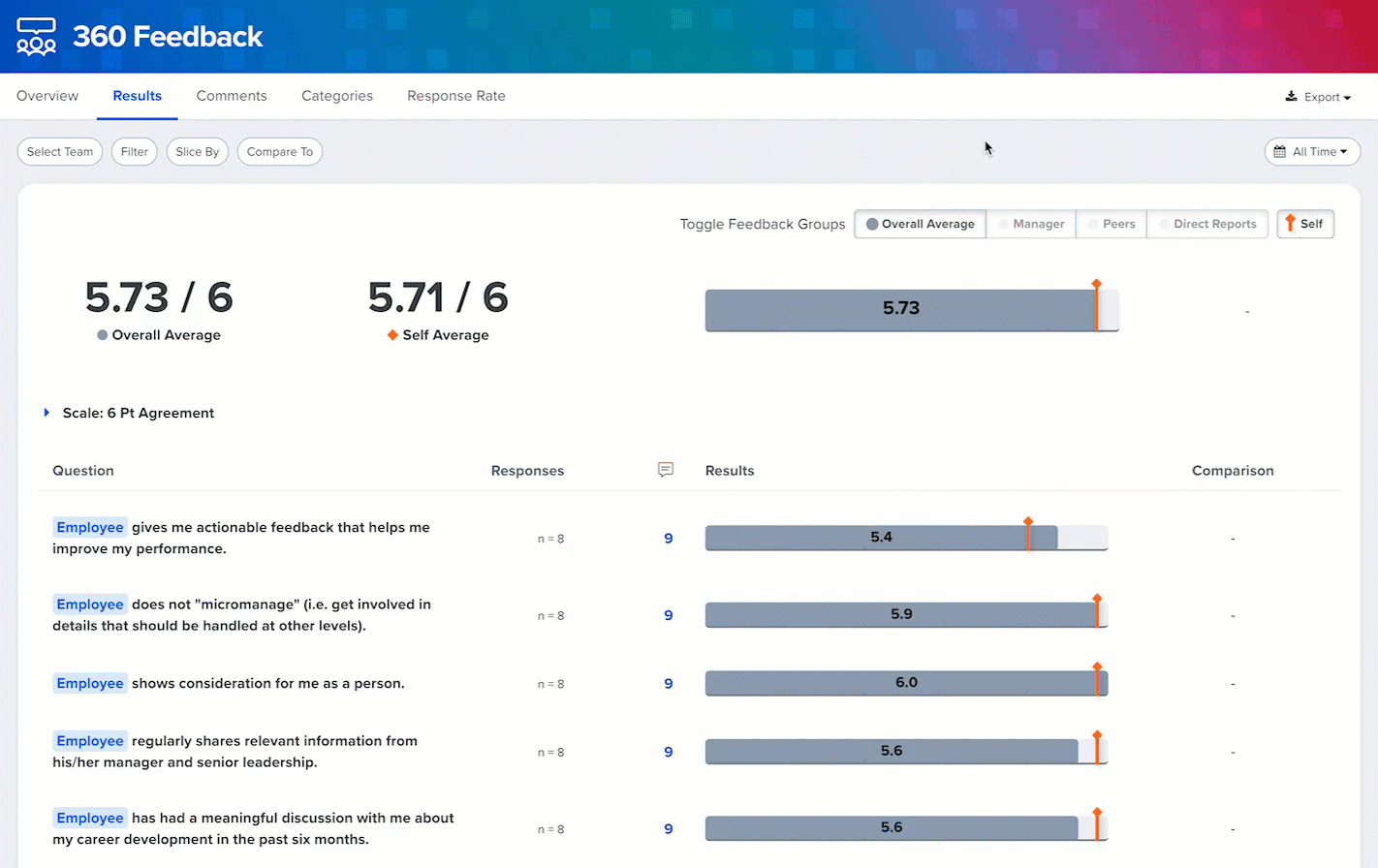Toggle the Direct Reports feedback group

(x=1207, y=224)
